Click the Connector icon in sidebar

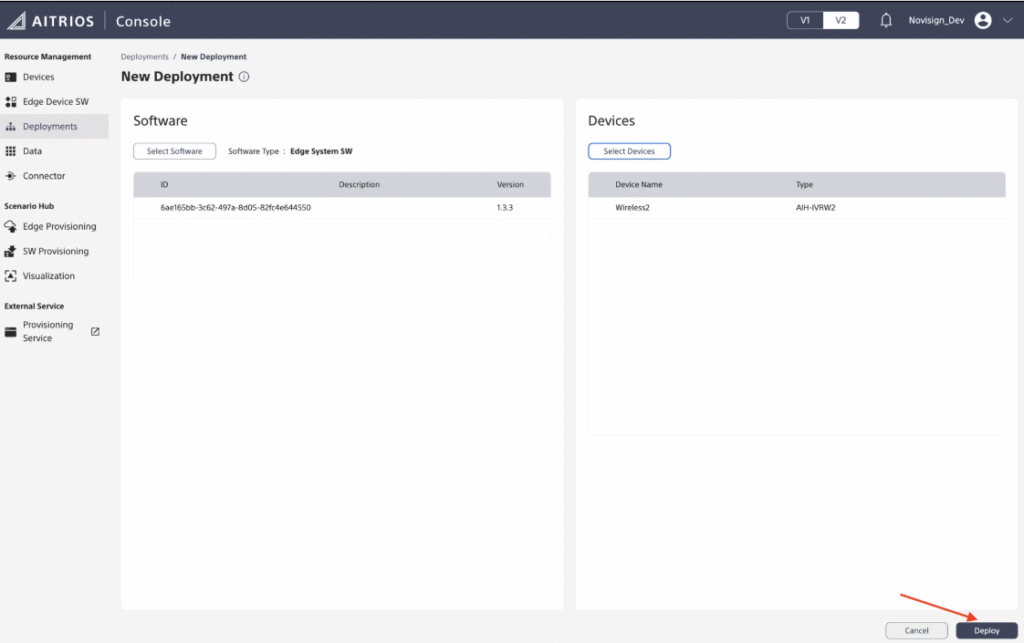pyautogui.click(x=11, y=176)
